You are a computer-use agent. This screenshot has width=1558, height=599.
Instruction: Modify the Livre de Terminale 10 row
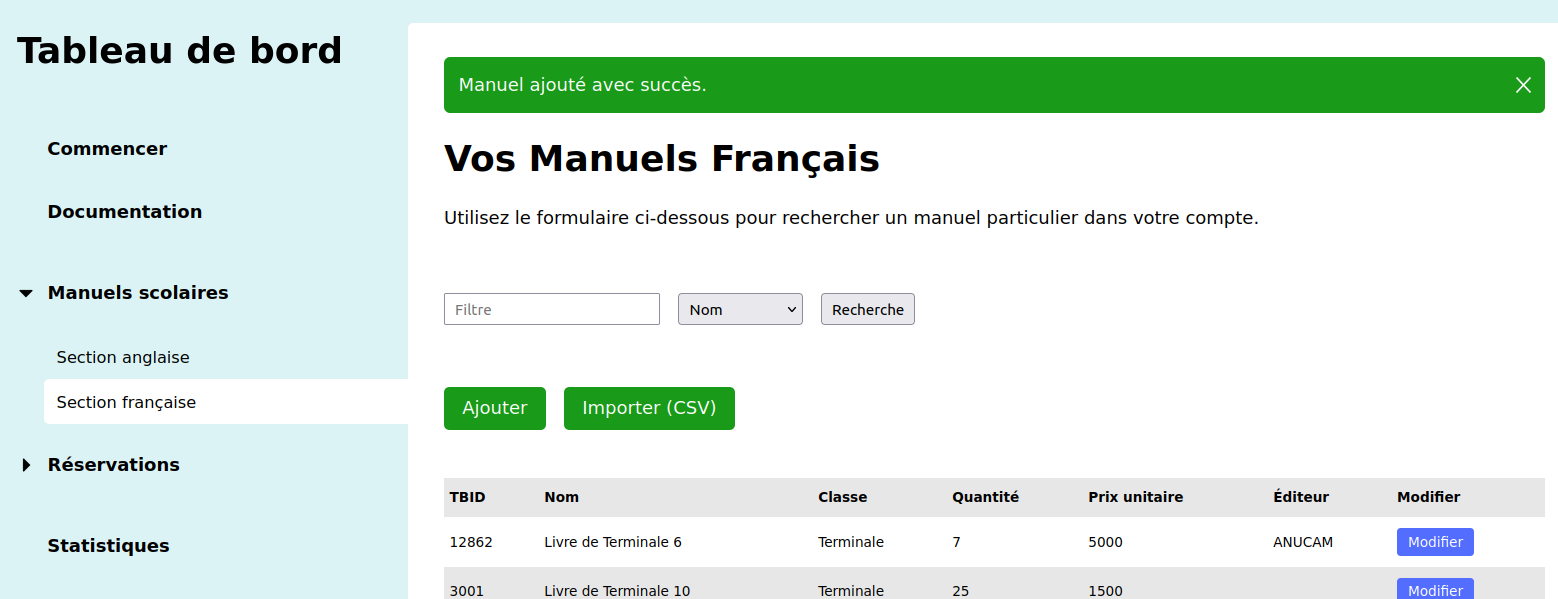pyautogui.click(x=1435, y=589)
